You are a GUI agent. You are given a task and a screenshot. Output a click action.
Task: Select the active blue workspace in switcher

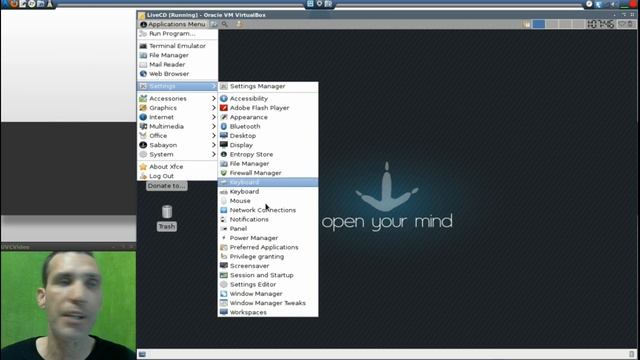539,24
